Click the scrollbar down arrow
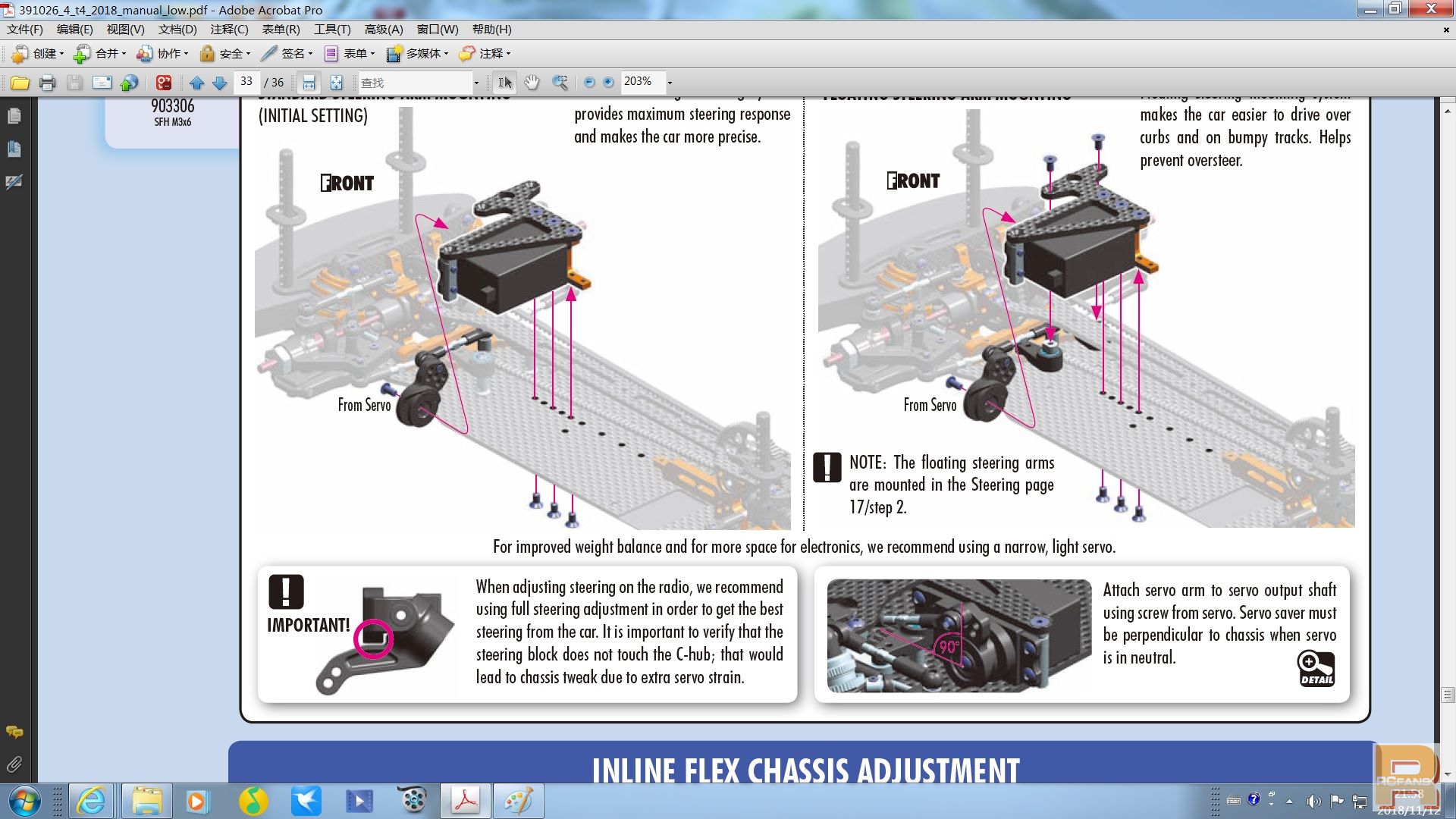 (1448, 775)
